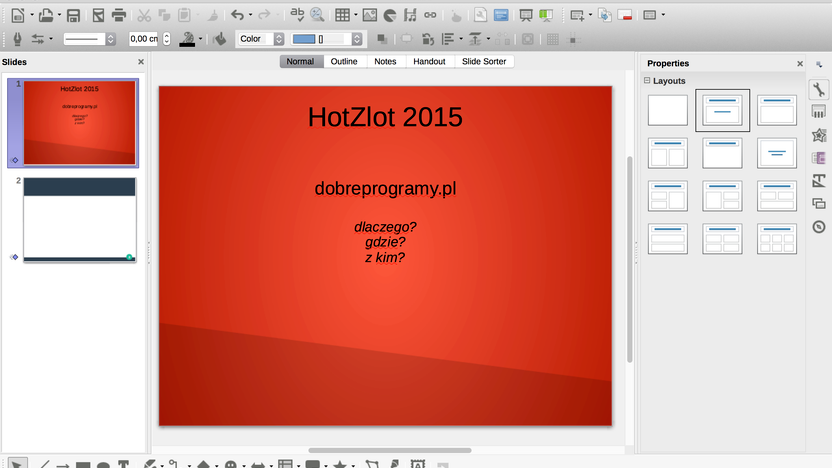Delete the current slide
Screen dimensions: 832x468
tap(625, 15)
